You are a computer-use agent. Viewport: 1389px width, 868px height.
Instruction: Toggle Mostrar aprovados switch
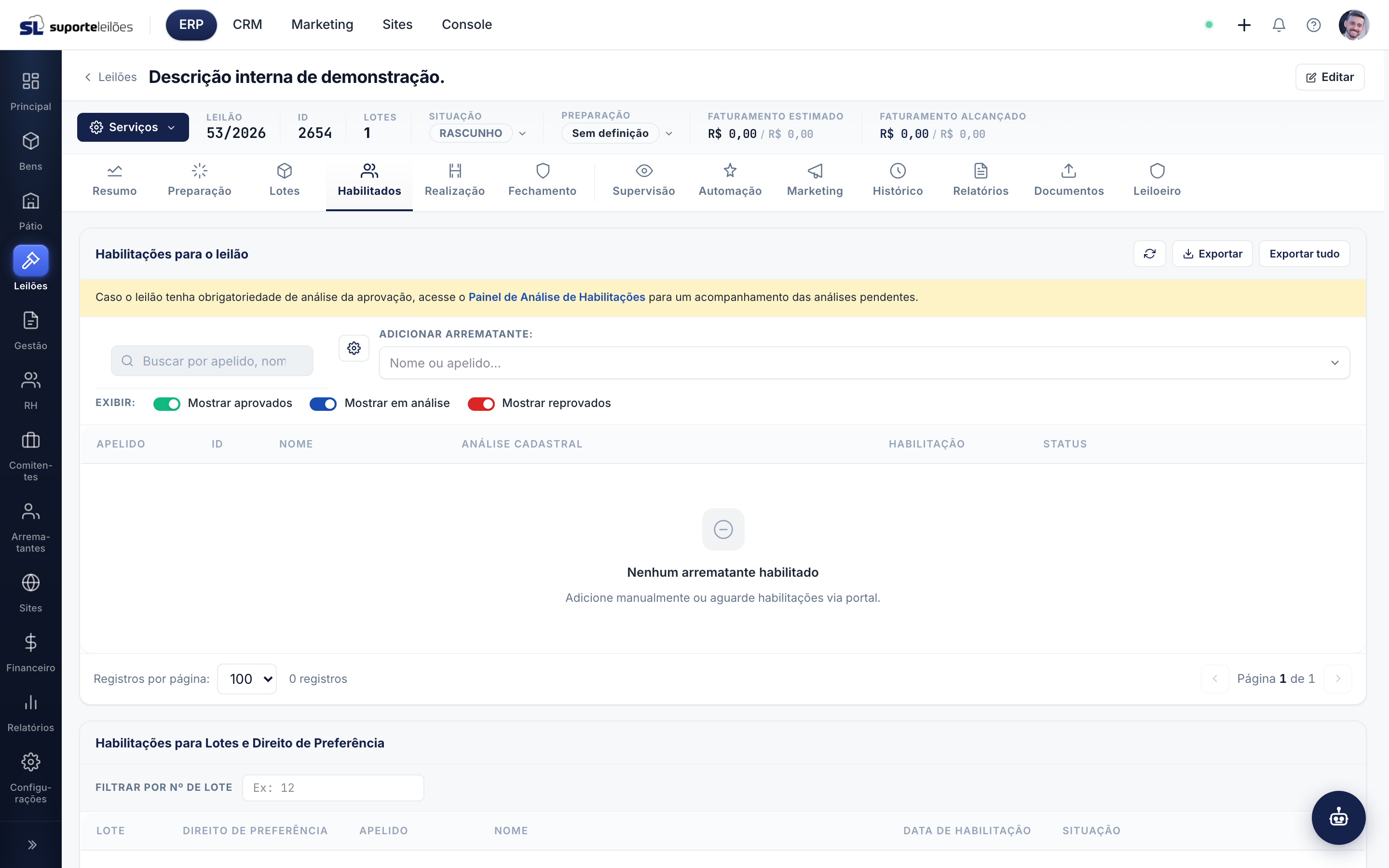click(x=166, y=404)
